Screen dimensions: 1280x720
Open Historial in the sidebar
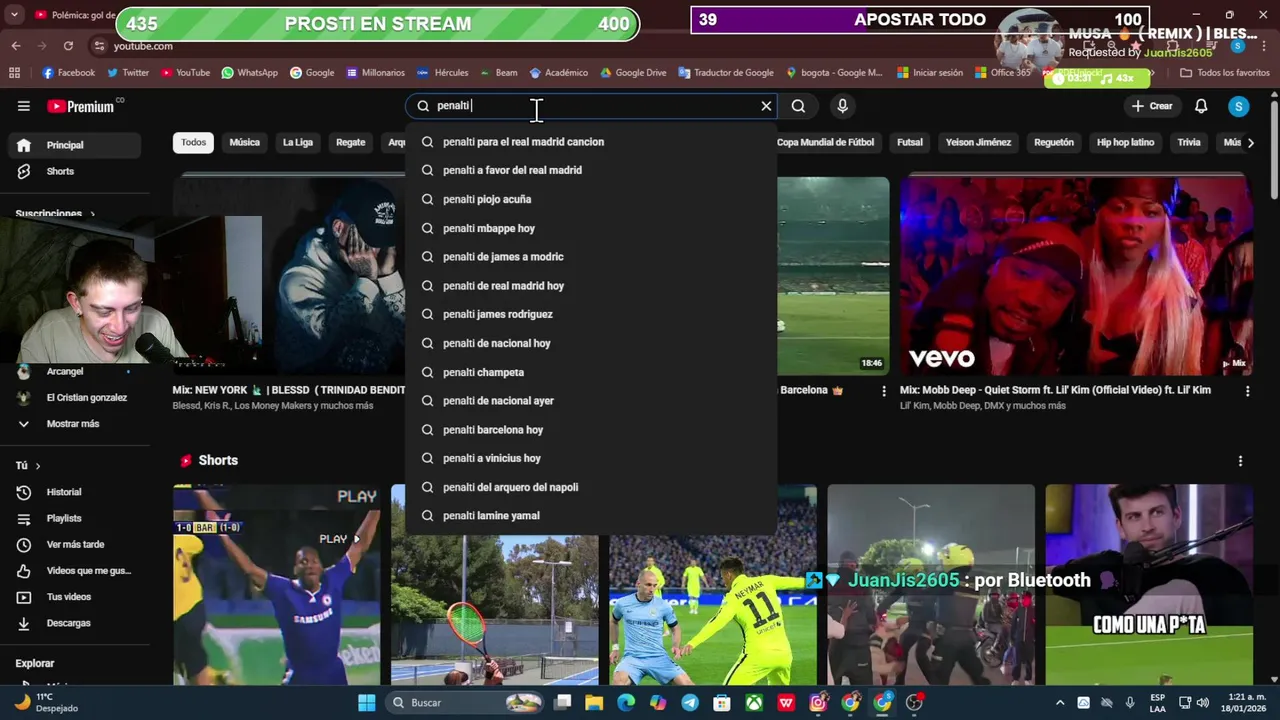(x=75, y=492)
